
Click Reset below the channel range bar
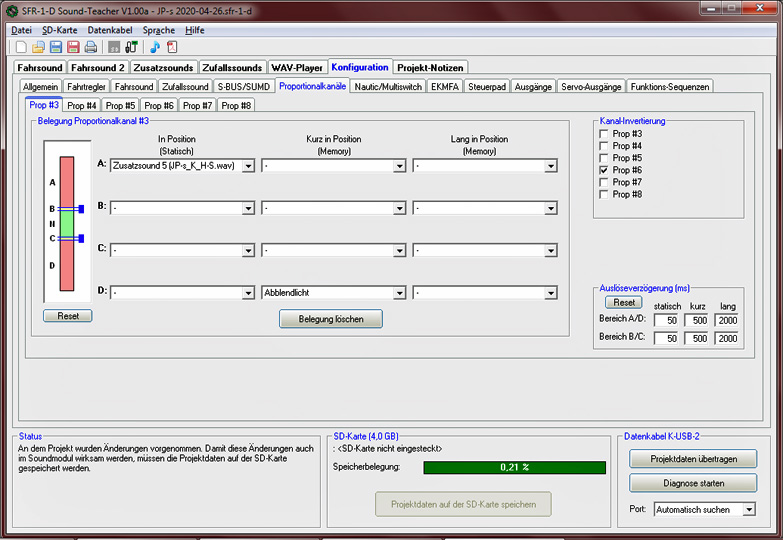68,316
